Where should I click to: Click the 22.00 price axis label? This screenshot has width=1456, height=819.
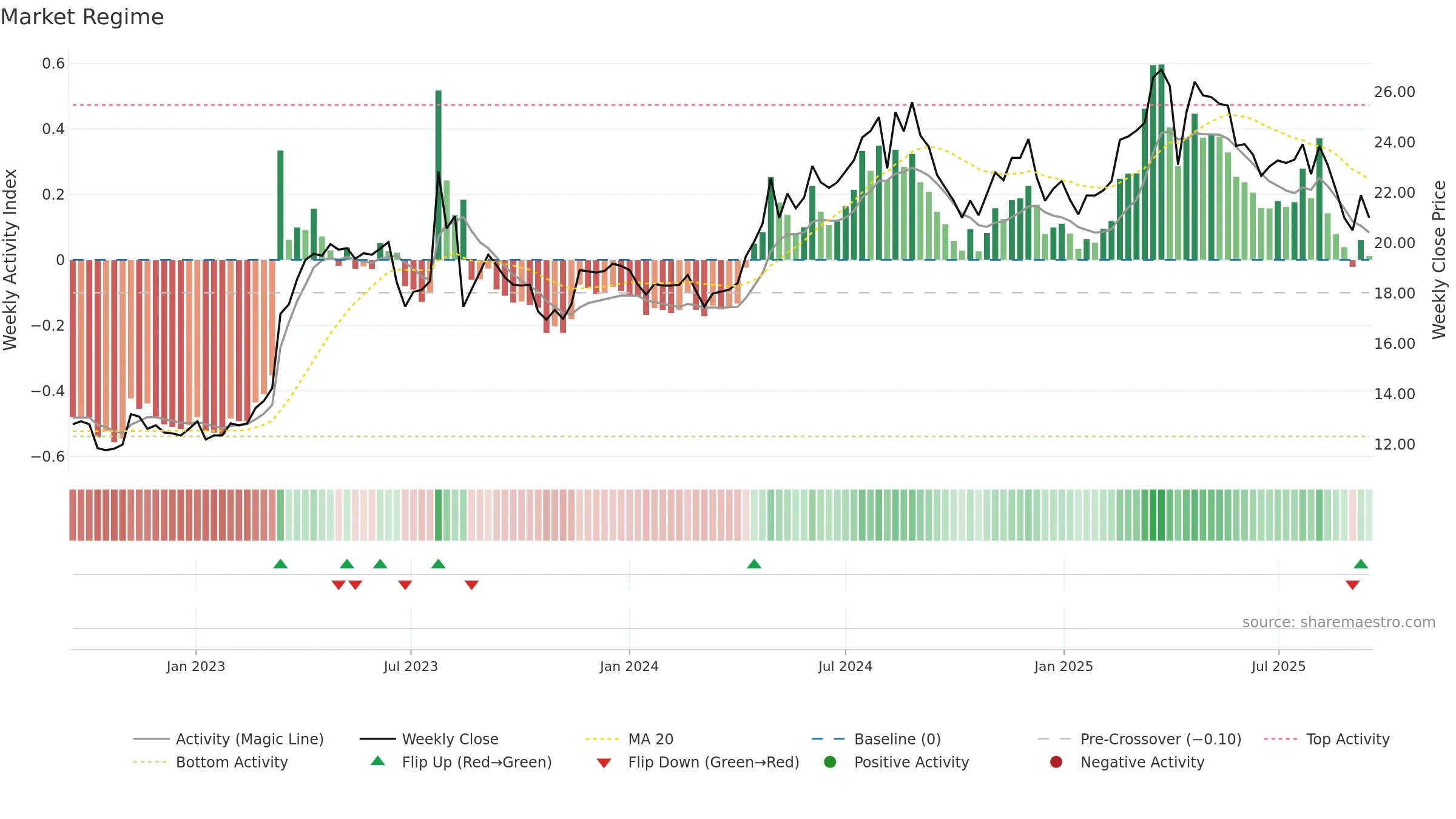1395,193
